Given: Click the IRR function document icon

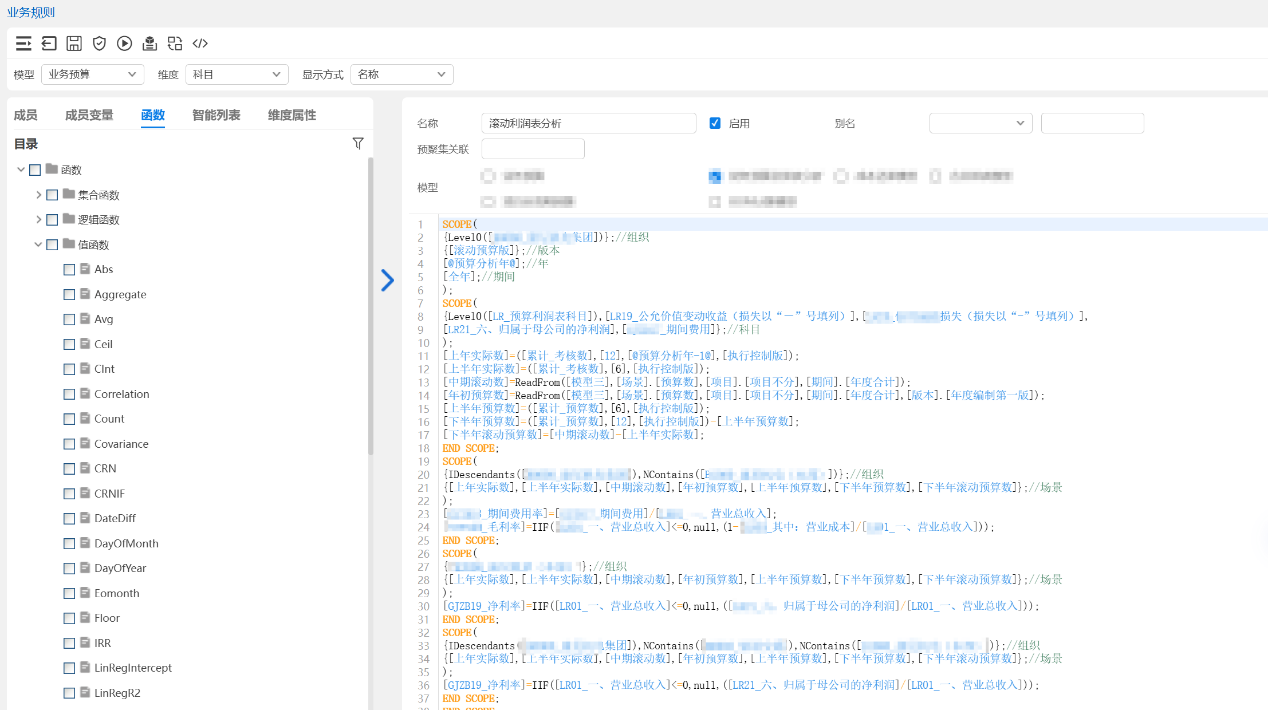Looking at the screenshot, I should tap(85, 643).
